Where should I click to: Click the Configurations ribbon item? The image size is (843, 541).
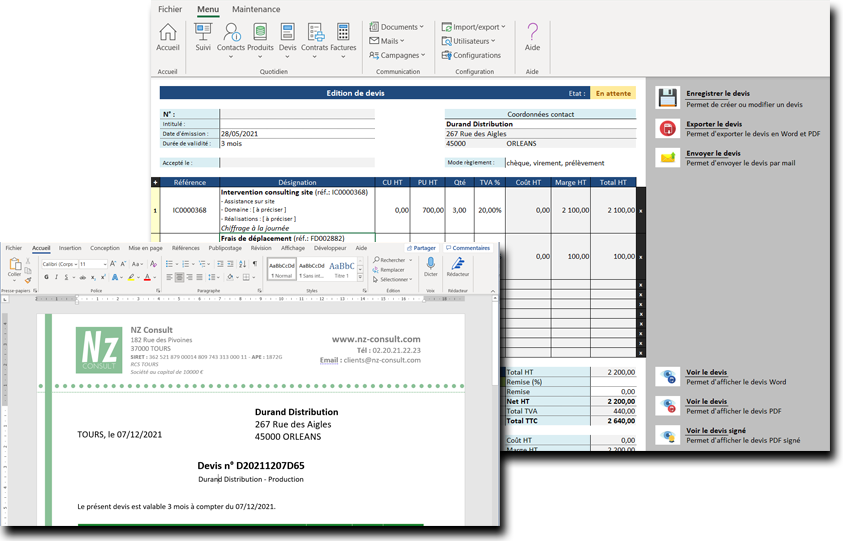471,55
